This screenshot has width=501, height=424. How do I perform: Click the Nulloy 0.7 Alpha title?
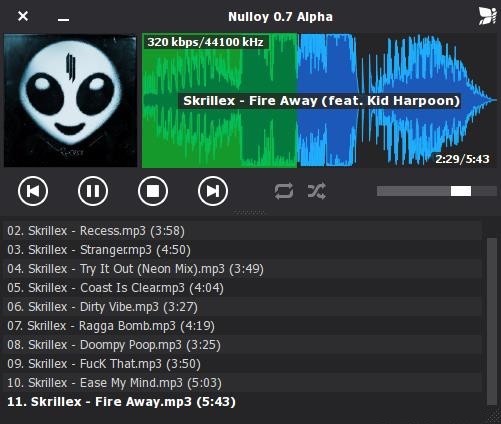click(x=280, y=17)
